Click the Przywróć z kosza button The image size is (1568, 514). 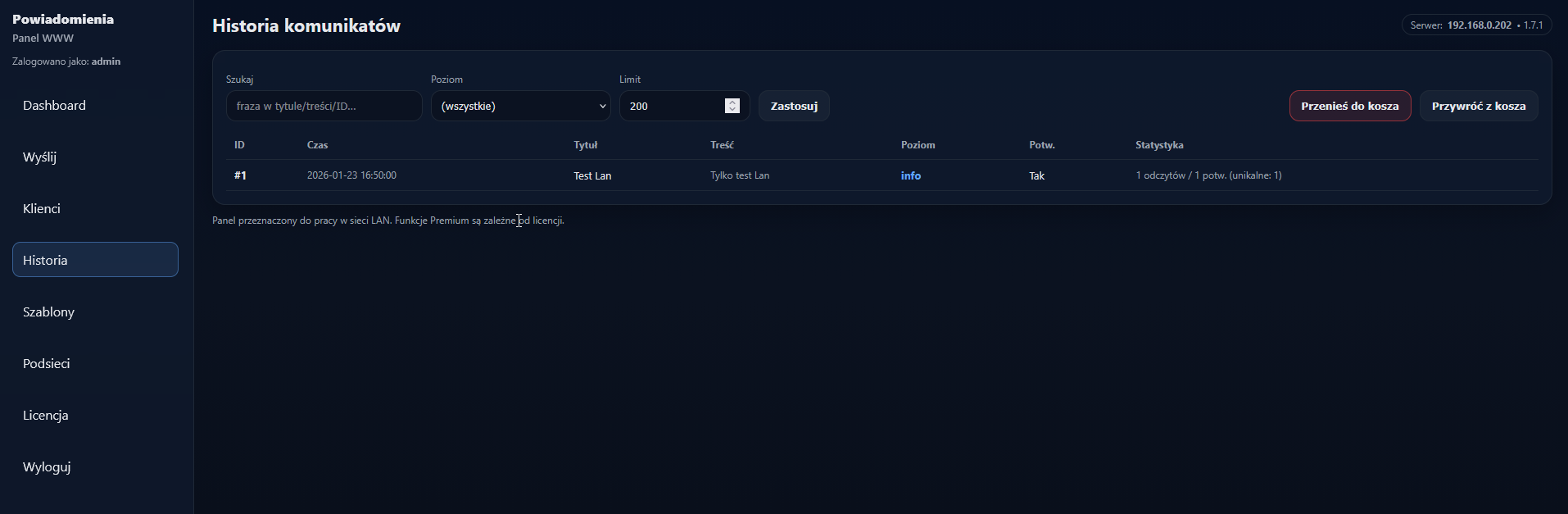[x=1478, y=106]
